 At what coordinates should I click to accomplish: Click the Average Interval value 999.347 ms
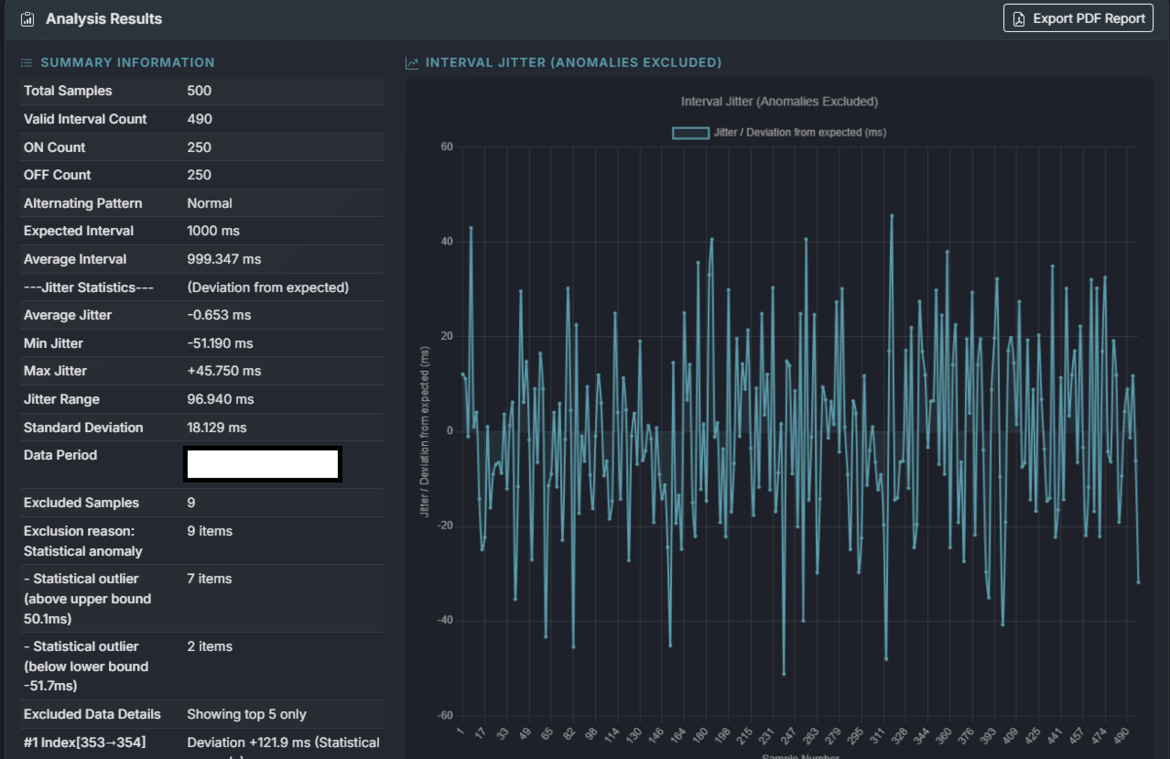(x=224, y=259)
